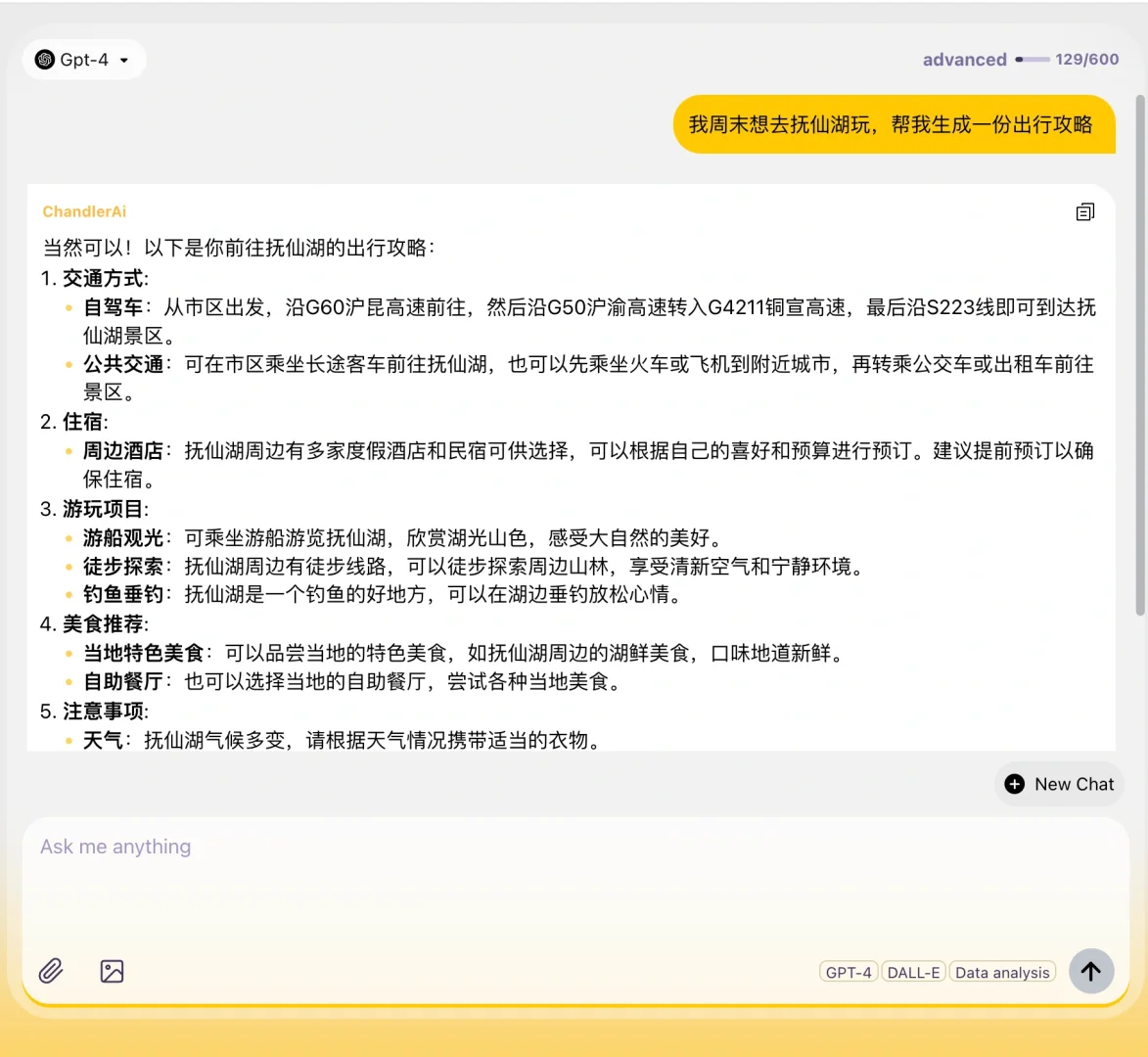Click the bold text 当地特色美食
The image size is (1148, 1057).
pyautogui.click(x=144, y=653)
